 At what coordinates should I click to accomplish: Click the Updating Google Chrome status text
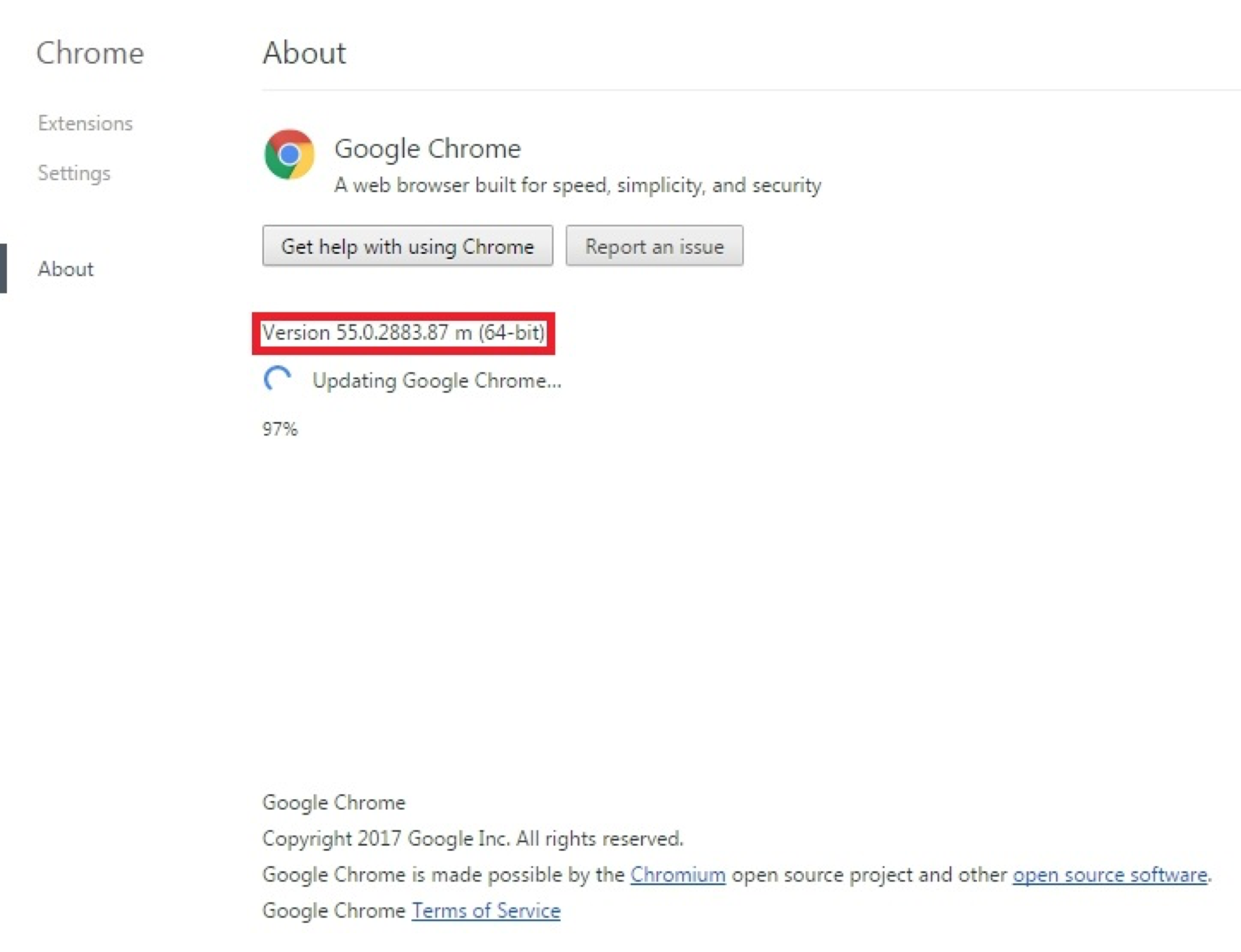click(x=437, y=381)
